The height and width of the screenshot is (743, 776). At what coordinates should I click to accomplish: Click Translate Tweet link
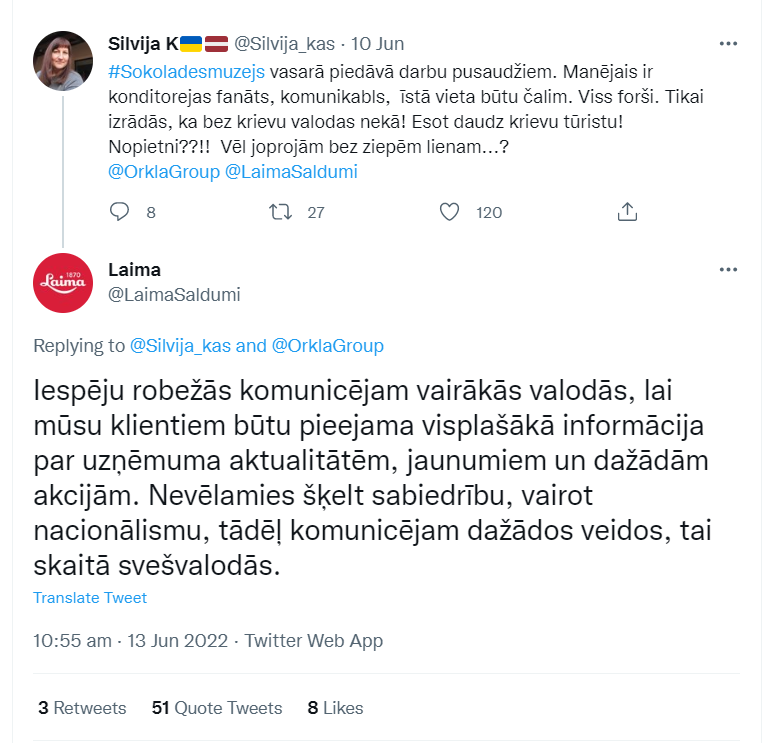pos(90,597)
